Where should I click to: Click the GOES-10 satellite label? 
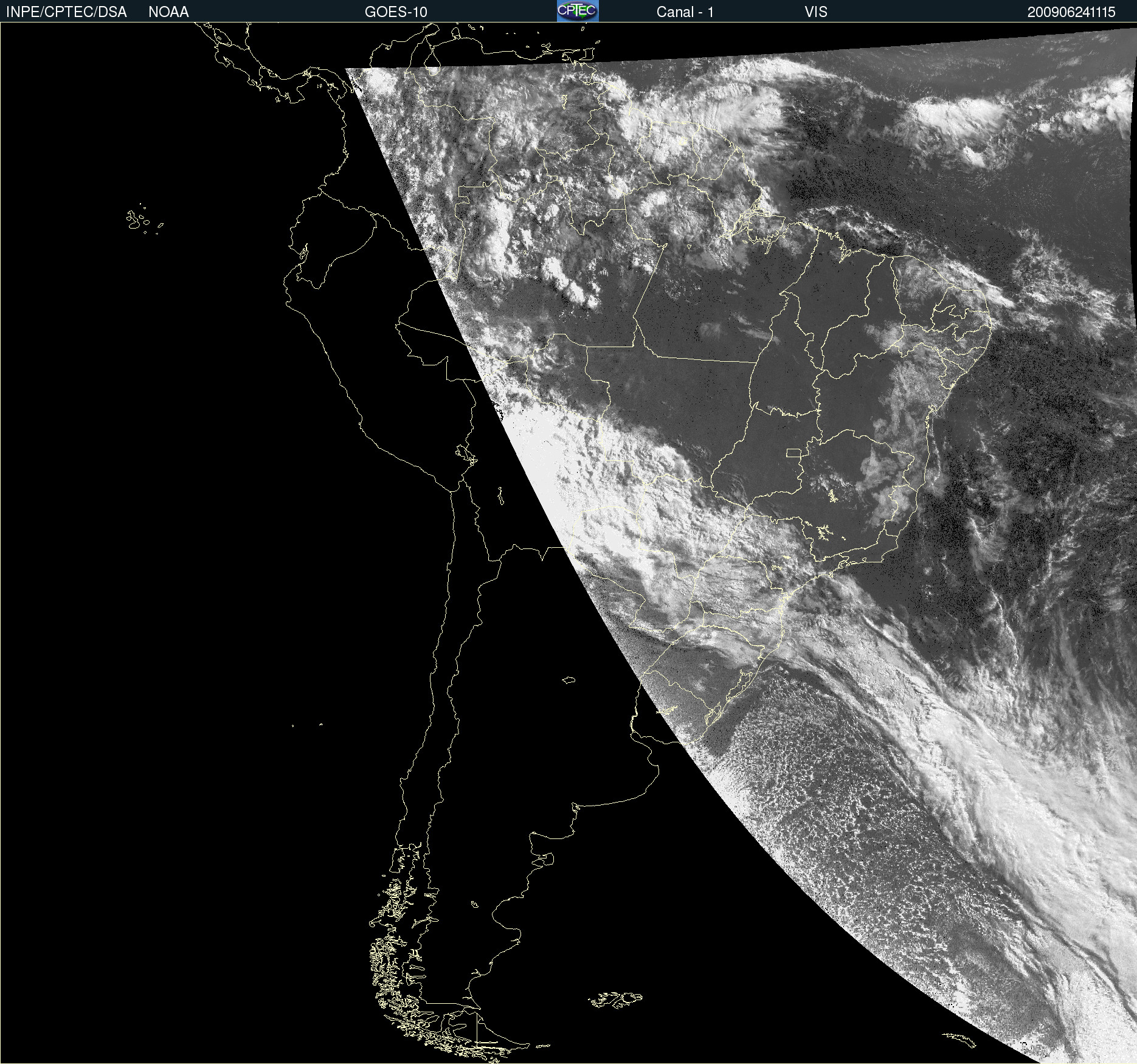[x=396, y=12]
